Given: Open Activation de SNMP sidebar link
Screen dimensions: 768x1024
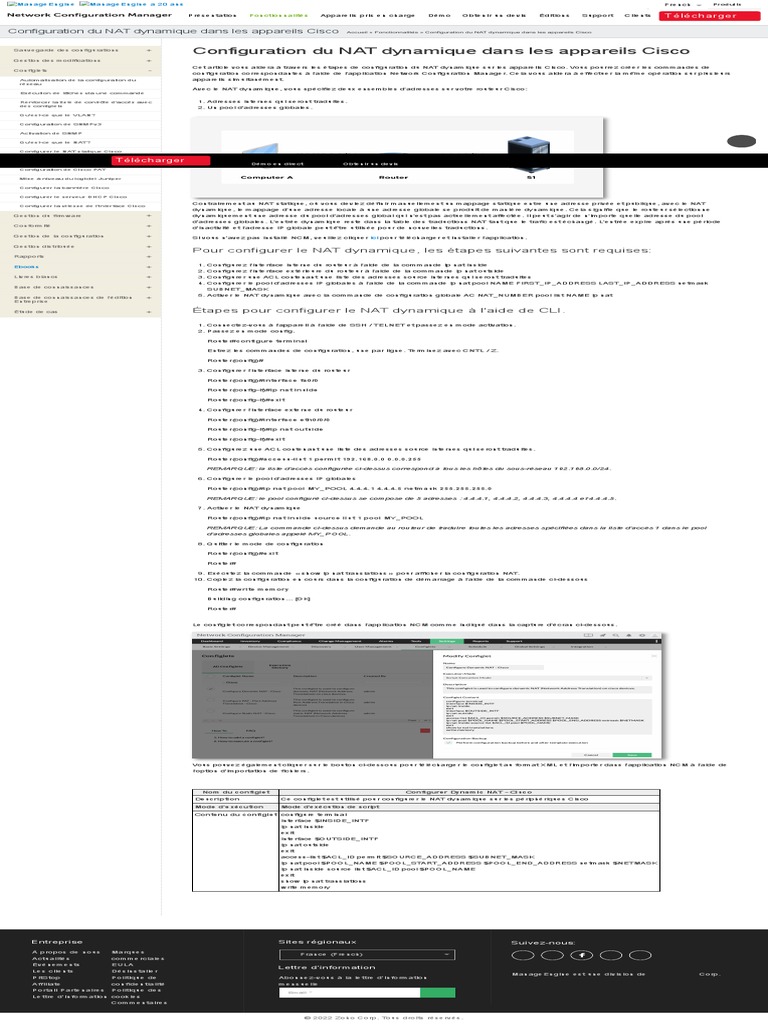Looking at the screenshot, I should (51, 133).
